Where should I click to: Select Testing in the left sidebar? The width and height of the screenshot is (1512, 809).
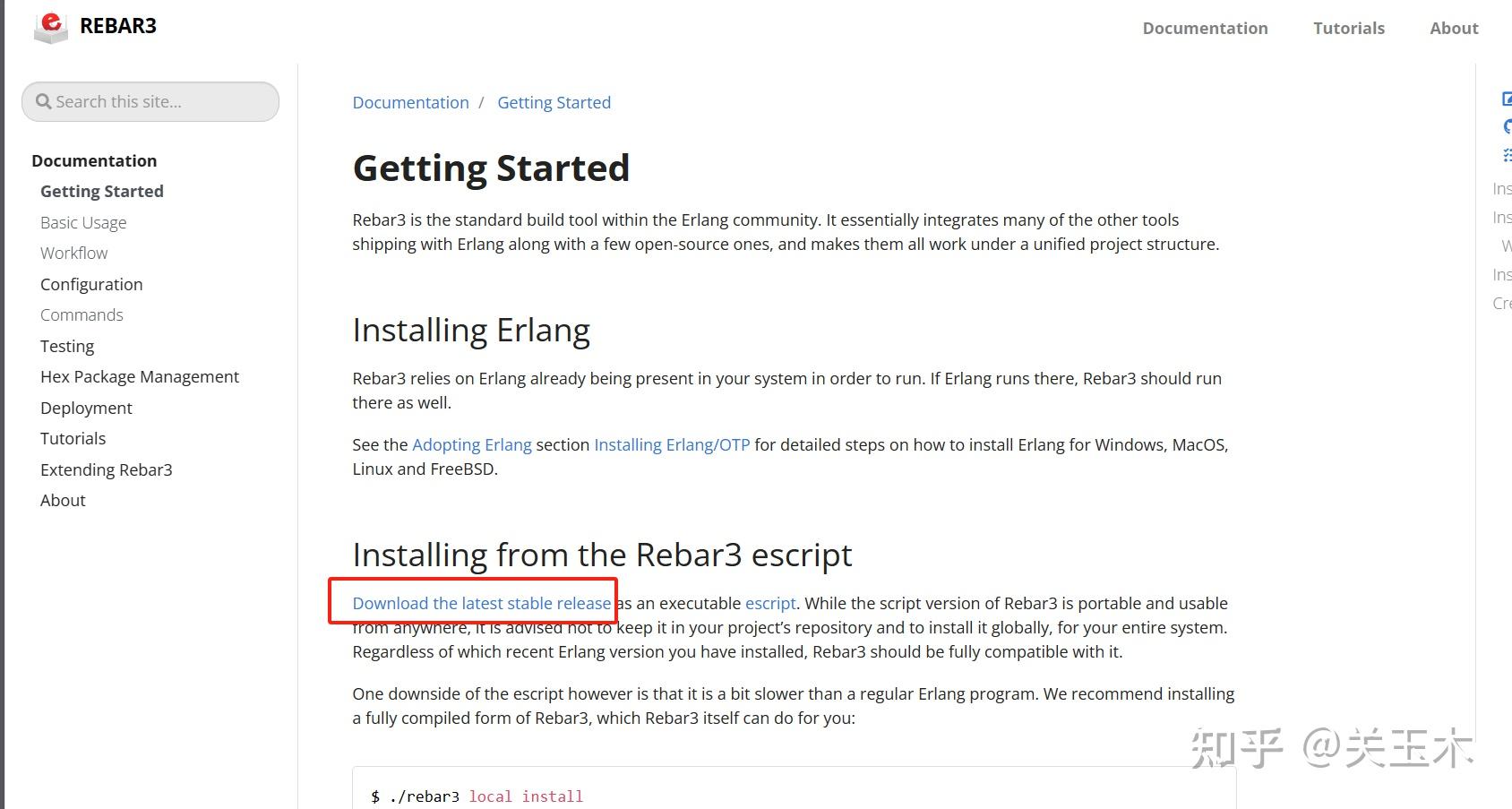coord(67,346)
